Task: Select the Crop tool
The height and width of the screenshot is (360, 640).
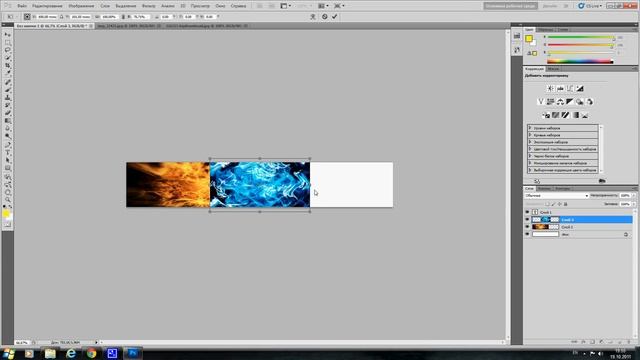Action: (x=7, y=65)
